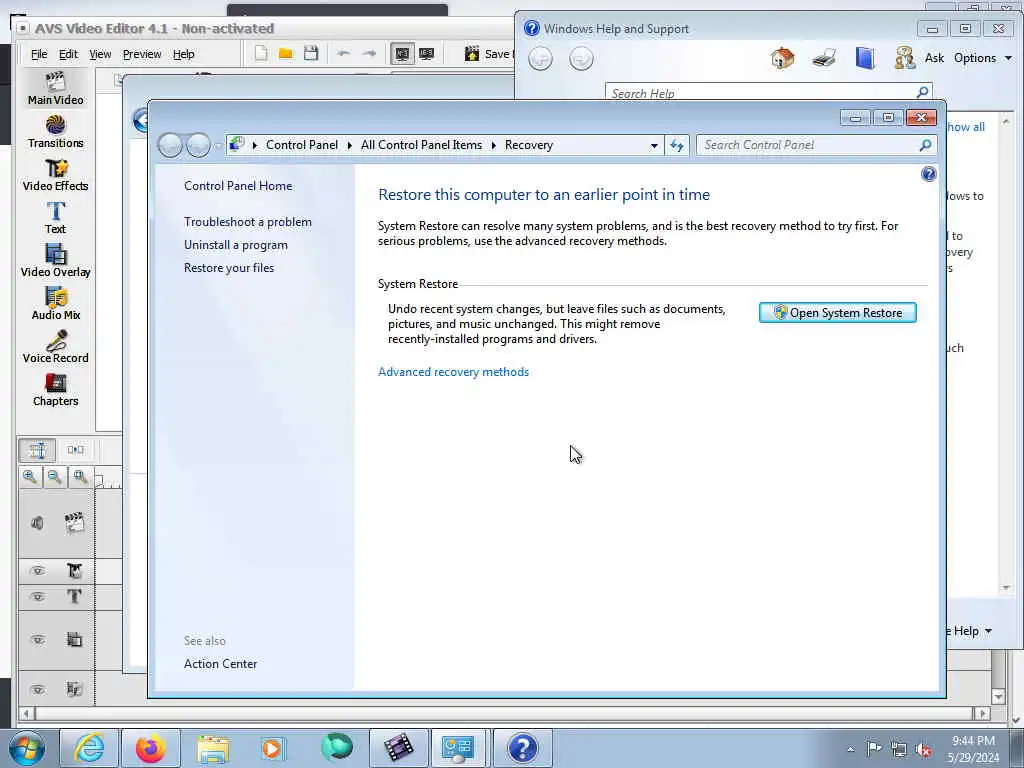Click Restore your files link

pos(229,268)
